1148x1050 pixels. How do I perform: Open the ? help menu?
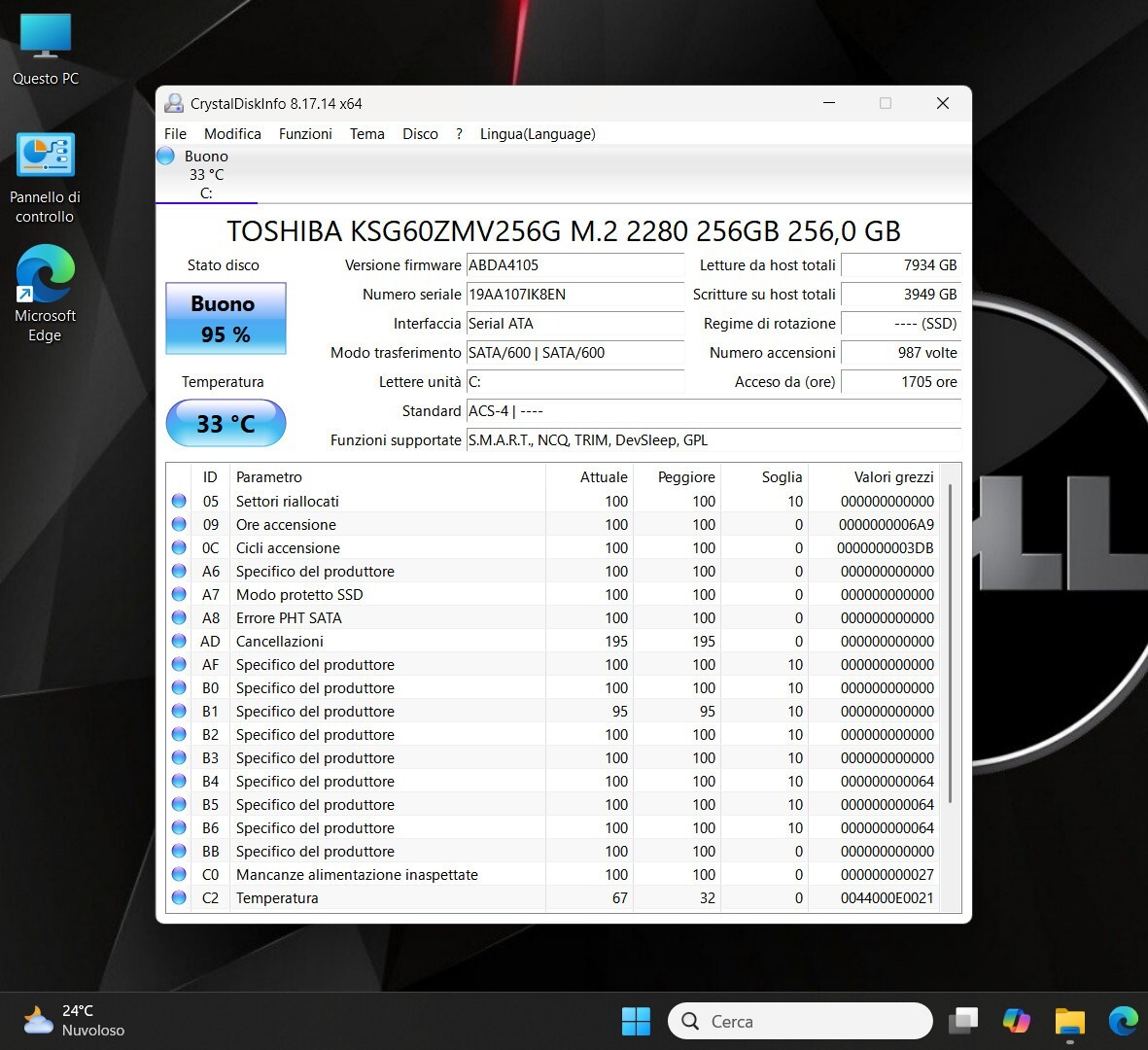(x=459, y=134)
